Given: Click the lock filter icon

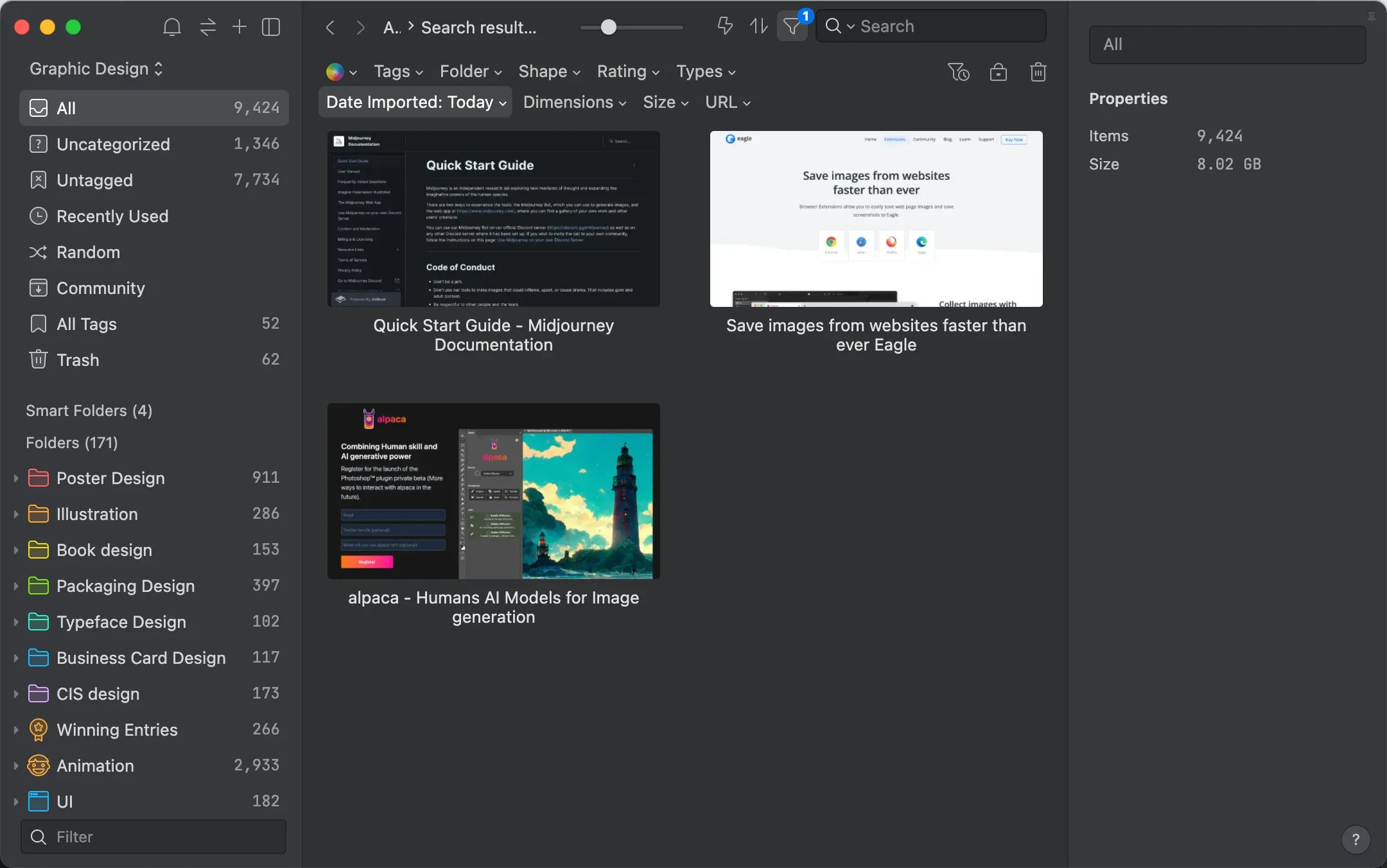Looking at the screenshot, I should click(999, 72).
